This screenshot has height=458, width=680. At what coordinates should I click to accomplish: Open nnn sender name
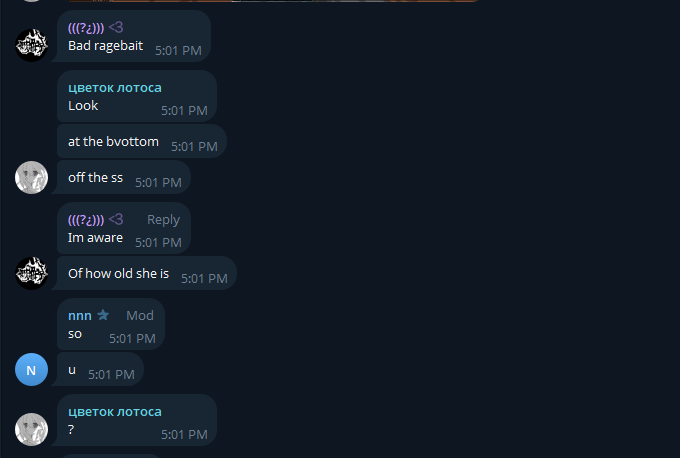click(x=80, y=315)
